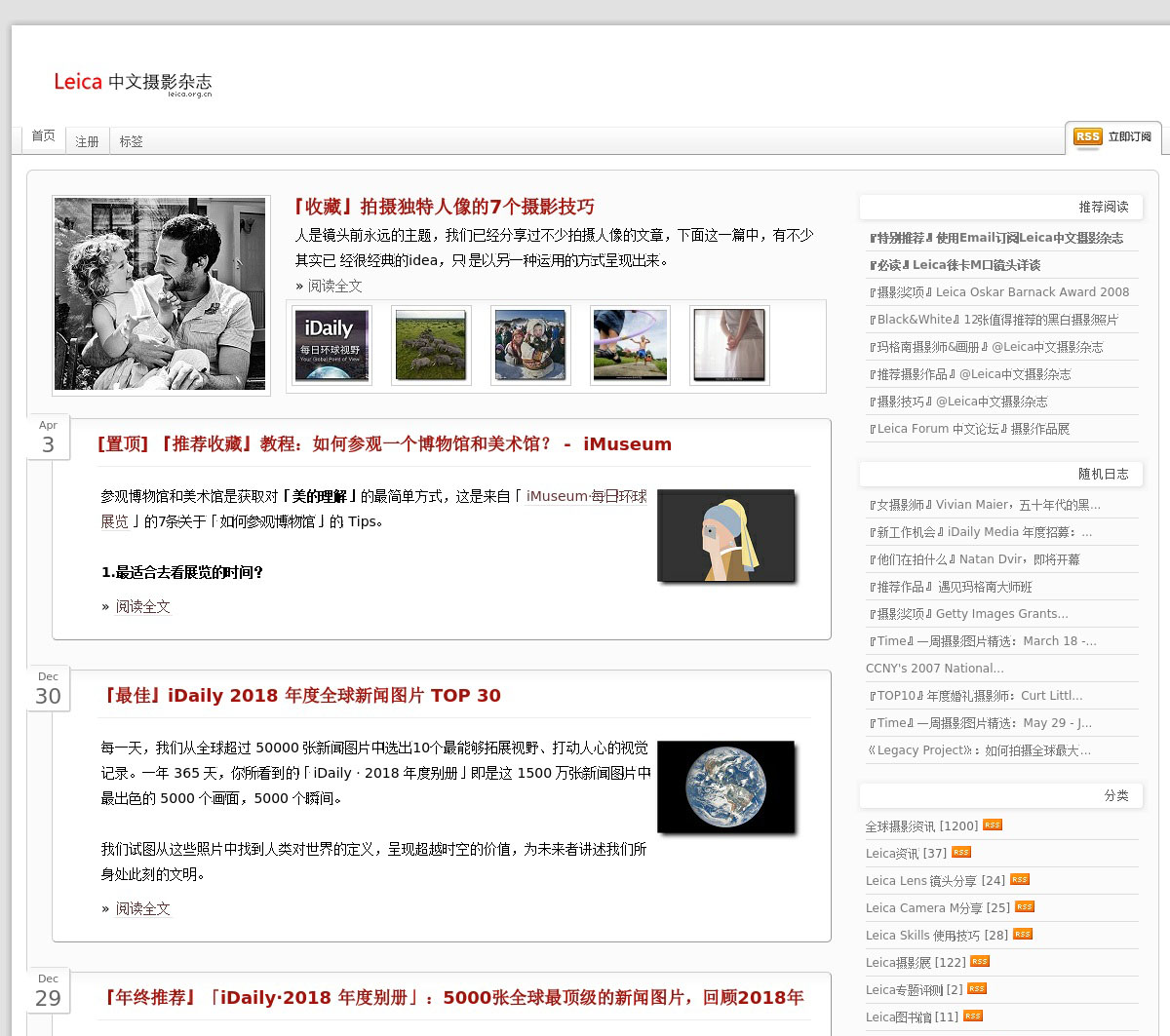Image resolution: width=1170 pixels, height=1036 pixels.
Task: Click the Leica 中文摄影杂志 site logo
Action: [x=133, y=83]
